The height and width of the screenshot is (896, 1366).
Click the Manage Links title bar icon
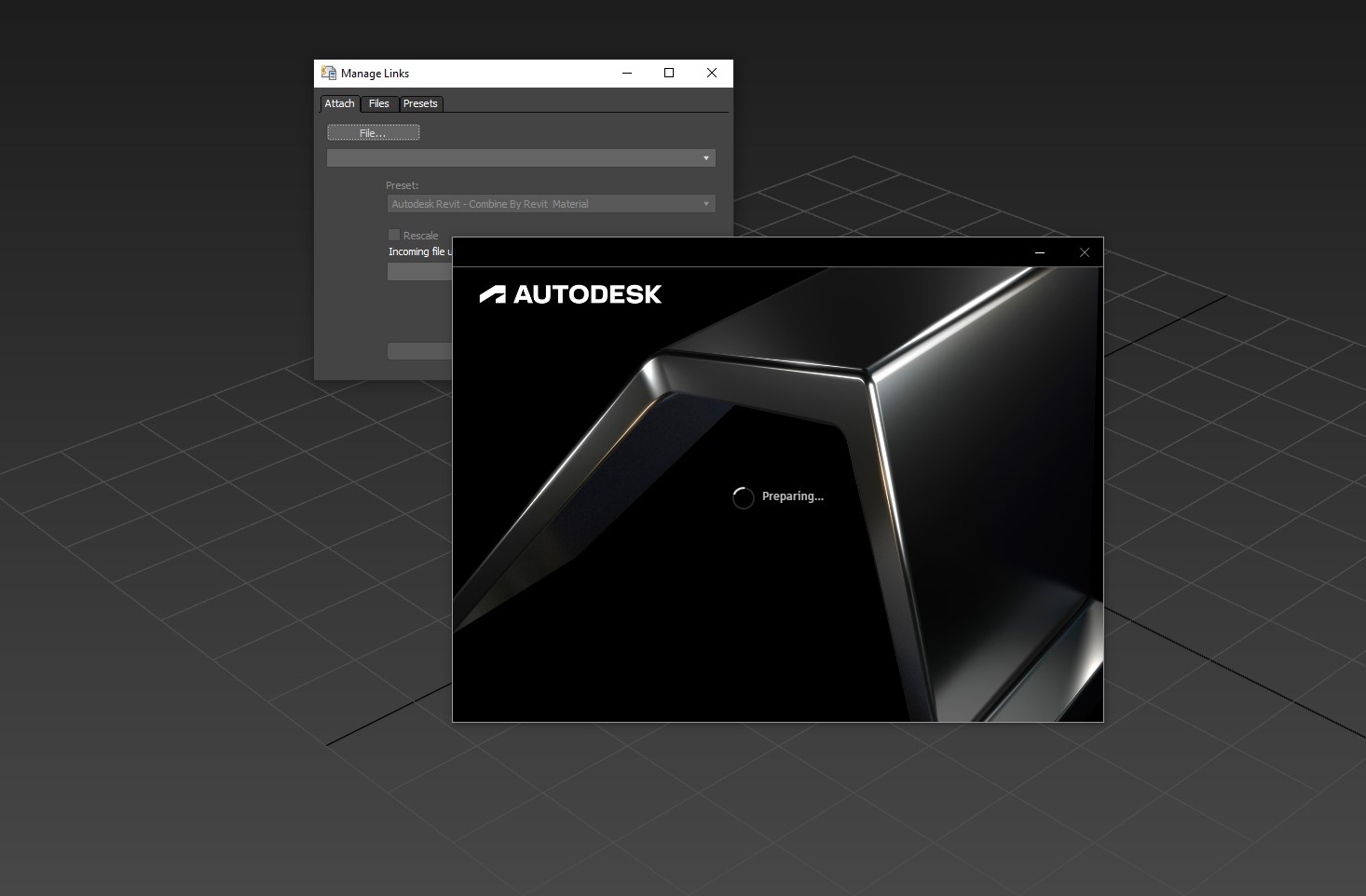329,73
